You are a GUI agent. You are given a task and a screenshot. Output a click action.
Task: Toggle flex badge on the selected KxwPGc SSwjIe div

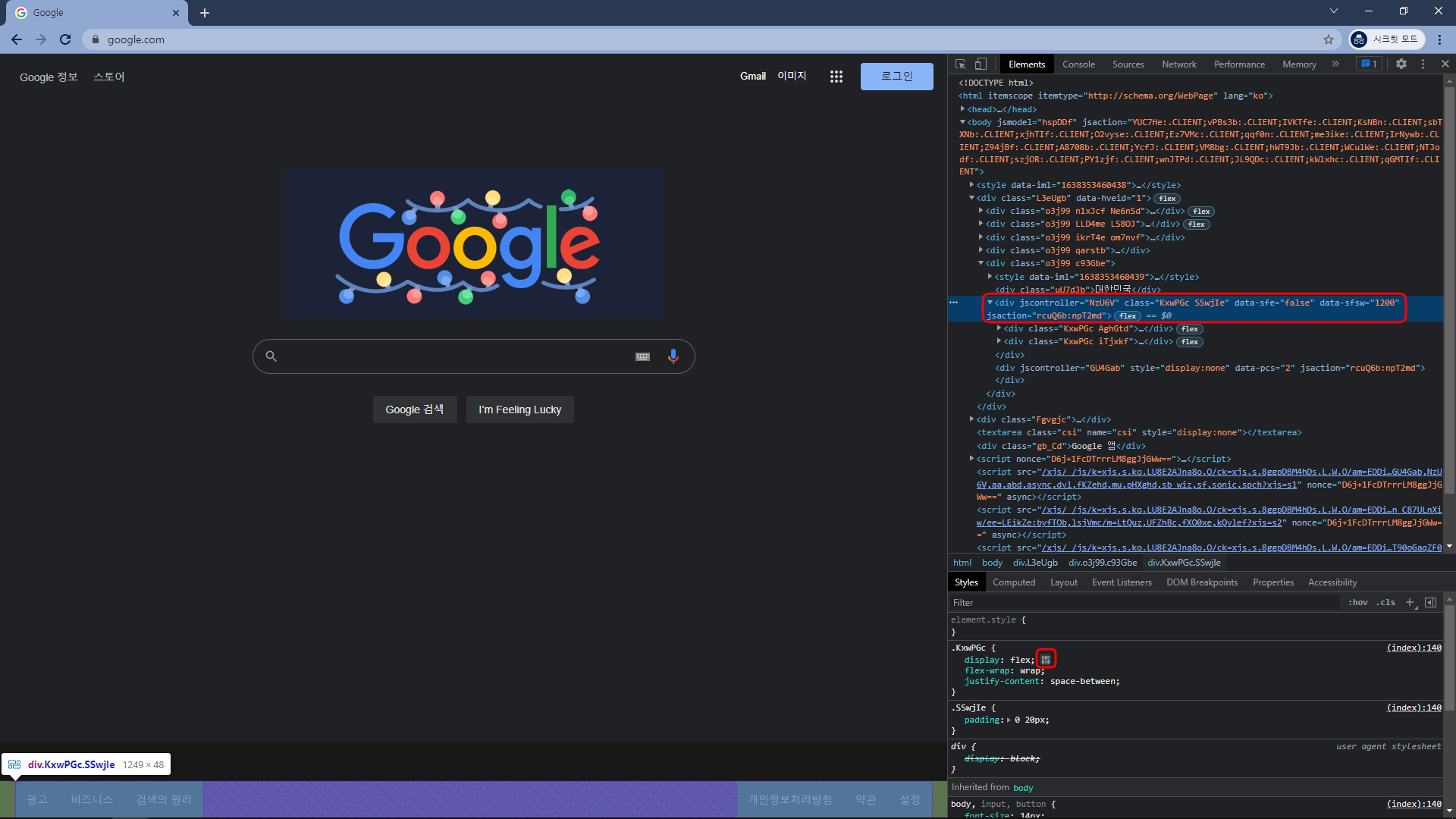pyautogui.click(x=1128, y=316)
